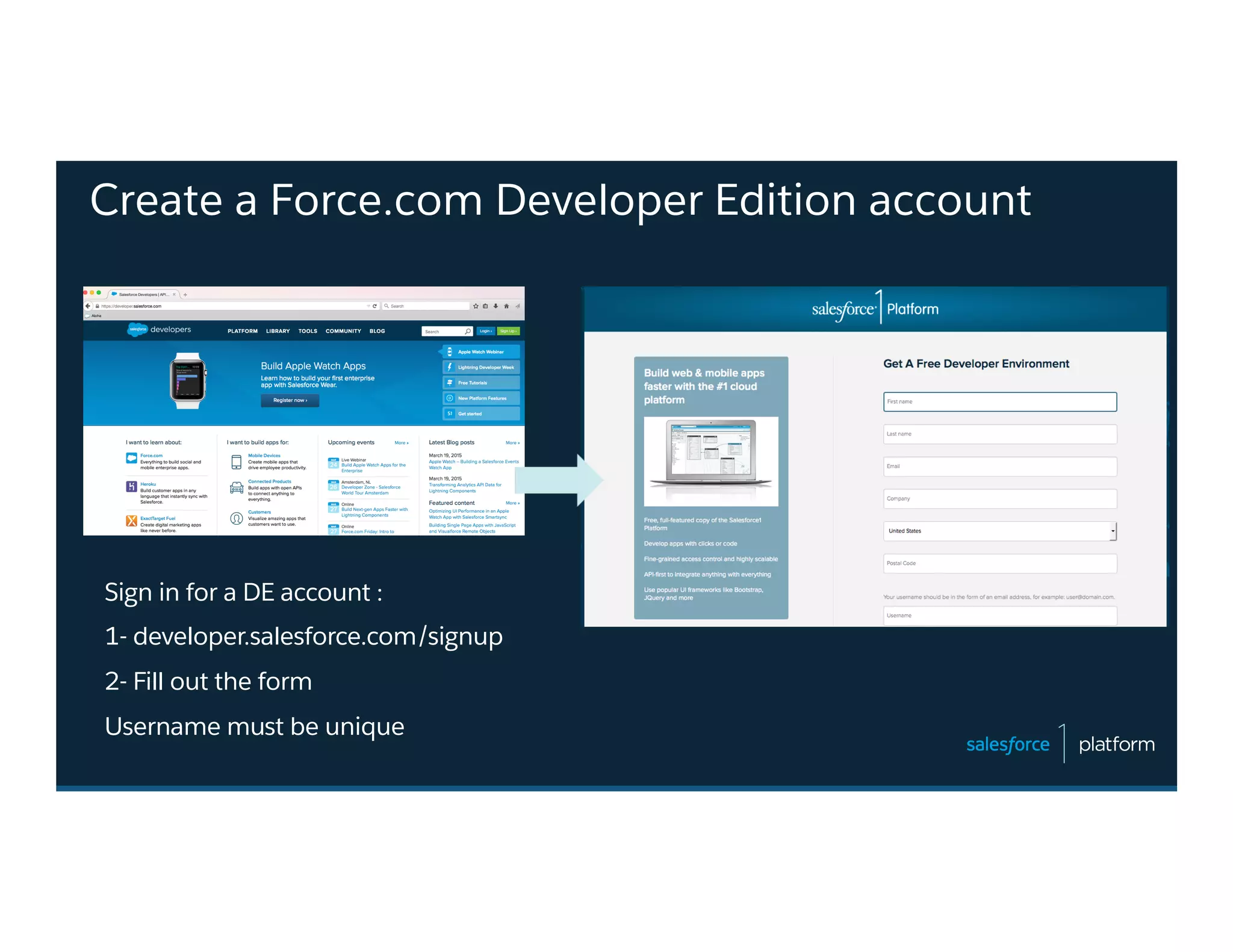Click Free Tutorials banner button
Image resolution: width=1233 pixels, height=952 pixels.
coord(481,383)
